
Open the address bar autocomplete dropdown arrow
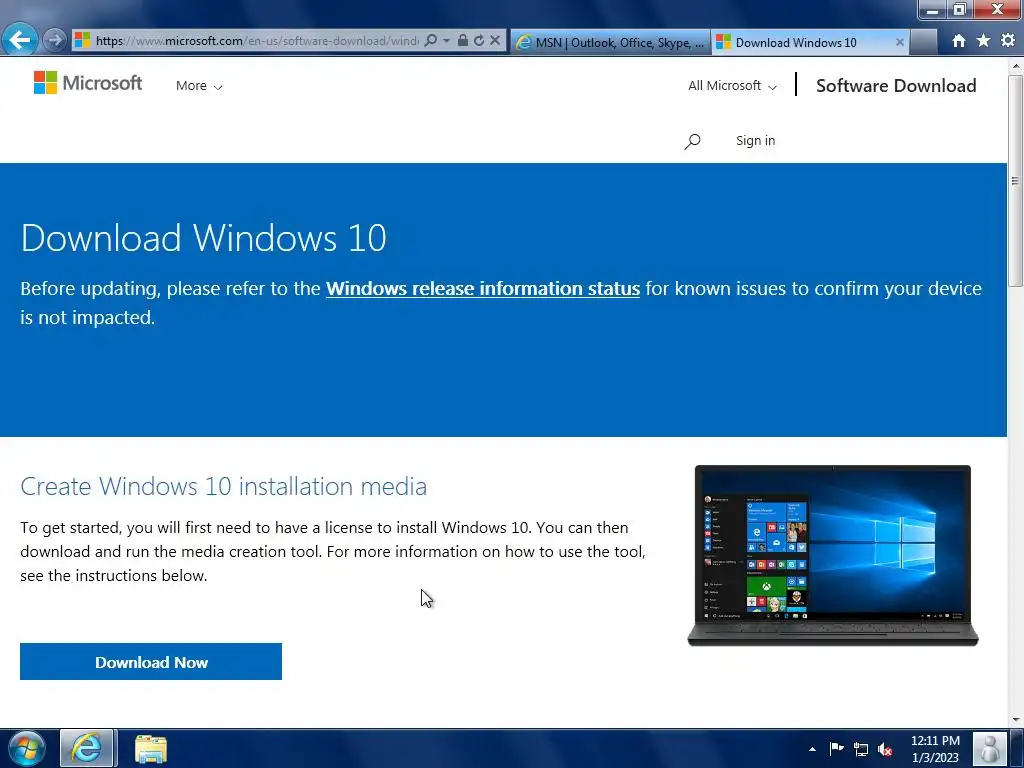pos(446,40)
